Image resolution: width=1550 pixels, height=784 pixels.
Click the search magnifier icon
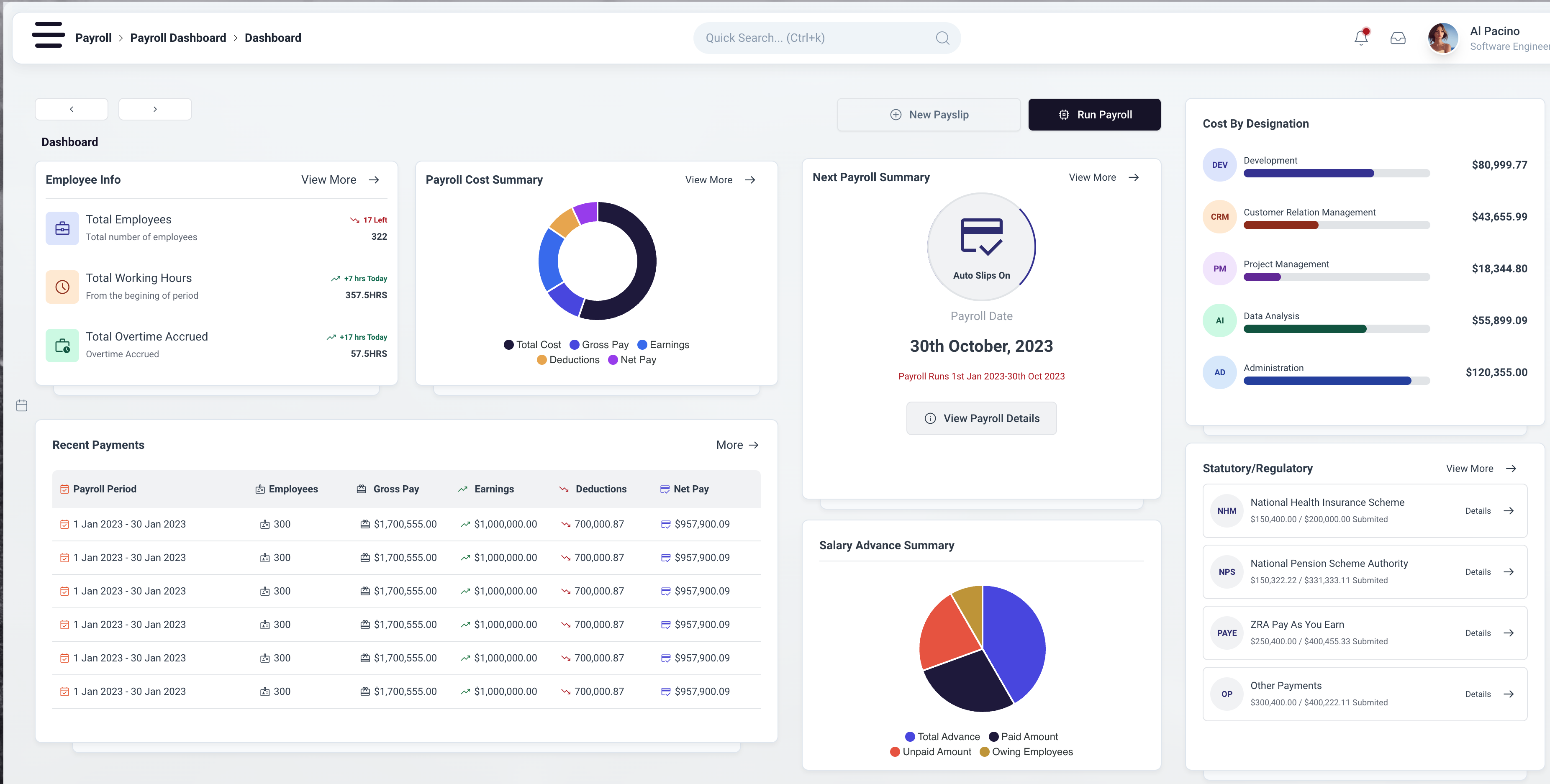tap(942, 38)
